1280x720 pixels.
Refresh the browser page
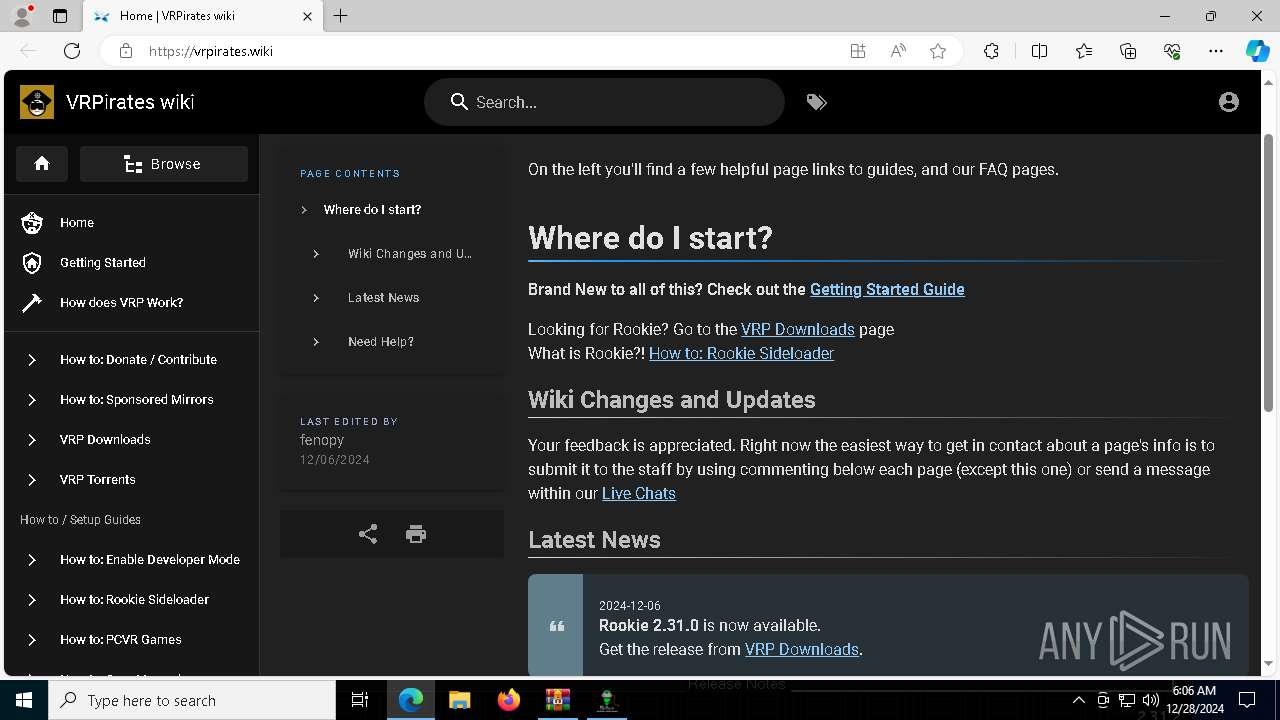72,51
